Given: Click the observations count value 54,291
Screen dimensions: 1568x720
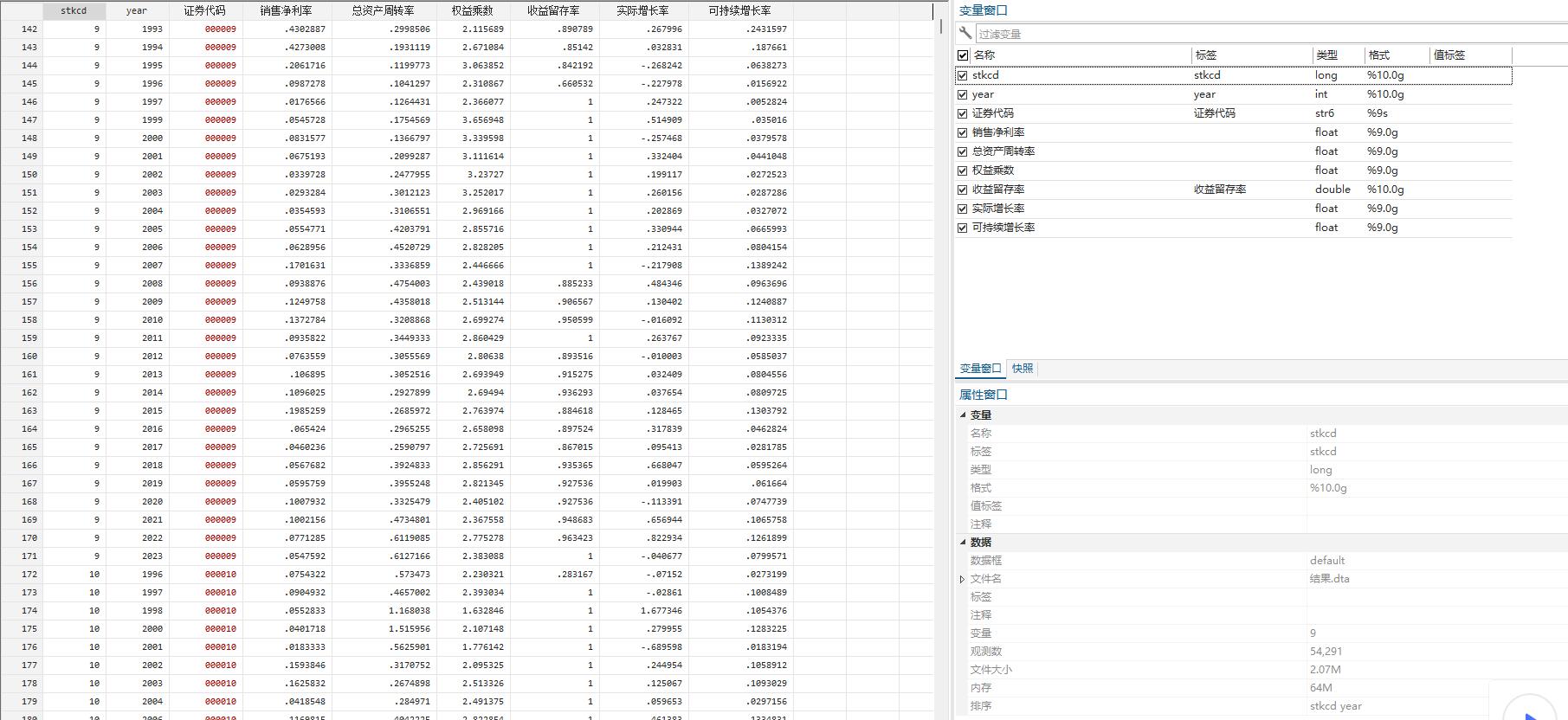Looking at the screenshot, I should [1326, 652].
